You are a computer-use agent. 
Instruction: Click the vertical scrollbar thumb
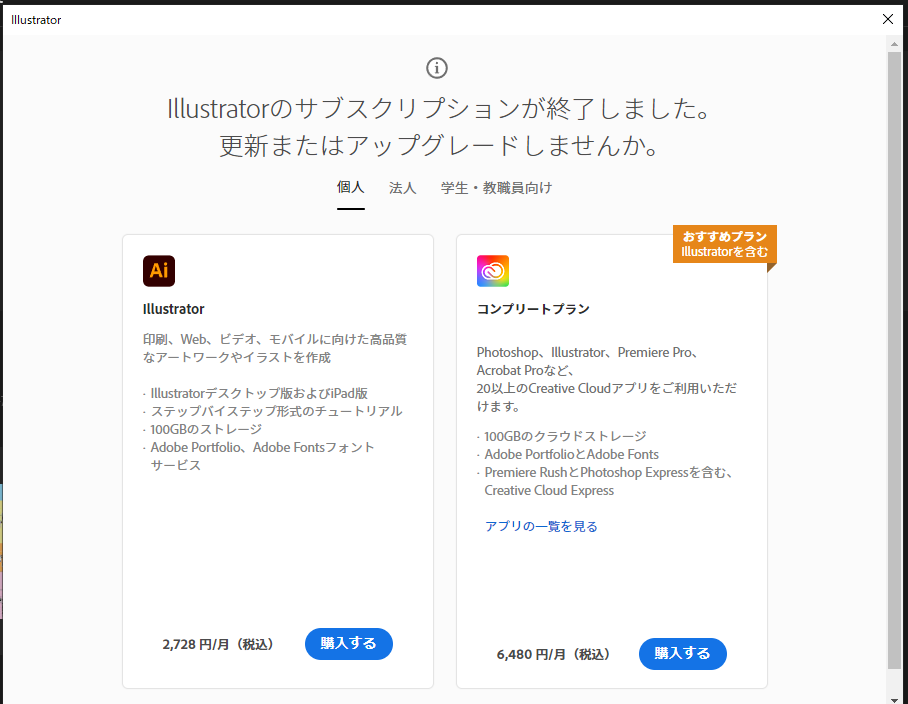[894, 360]
